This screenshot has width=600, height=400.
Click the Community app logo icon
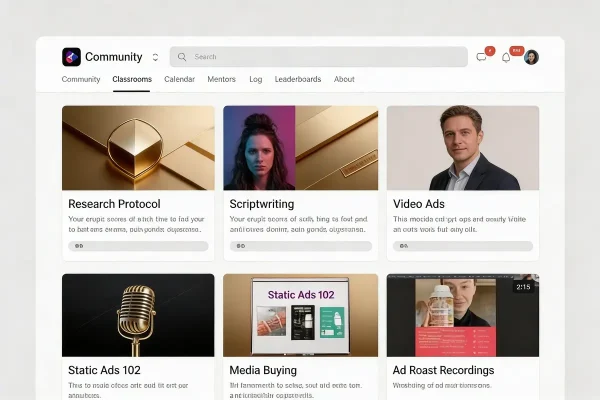pos(72,57)
